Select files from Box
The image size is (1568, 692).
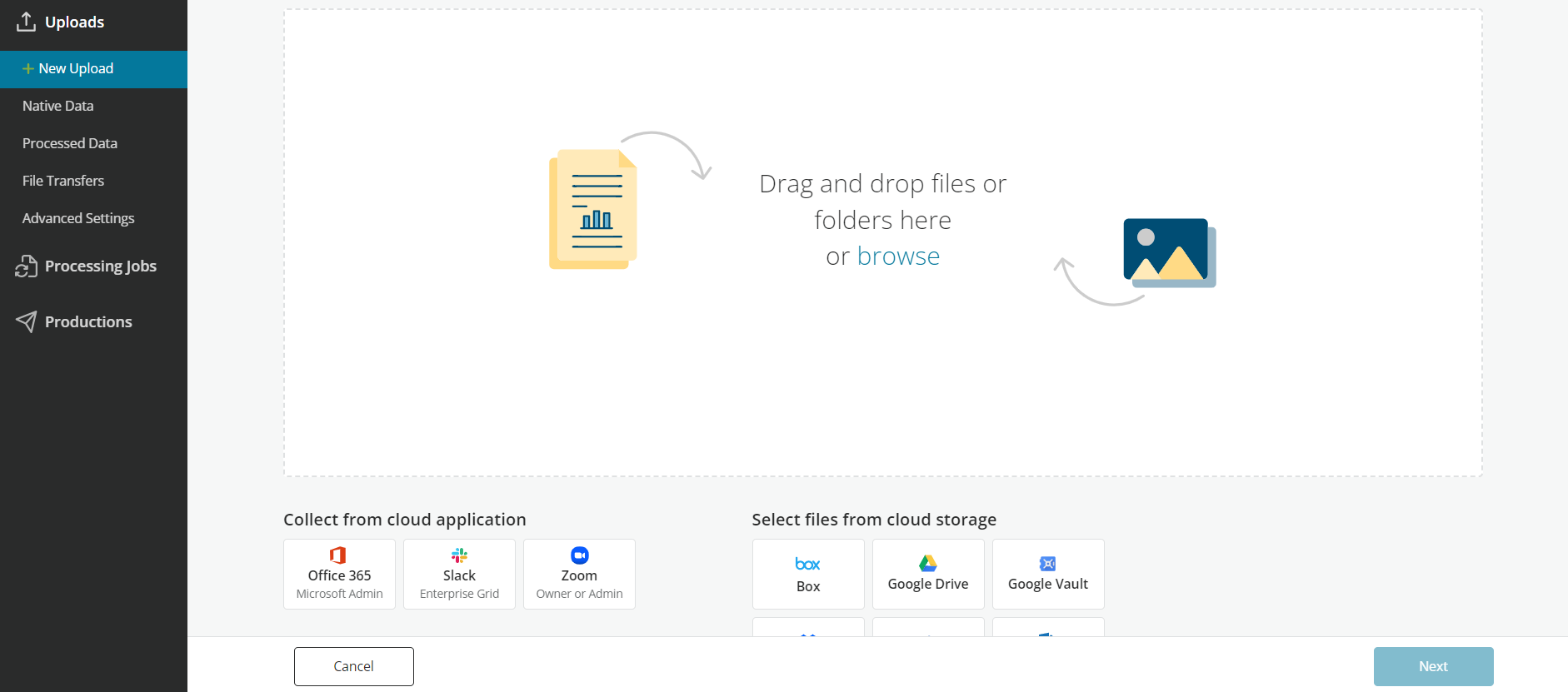click(808, 575)
